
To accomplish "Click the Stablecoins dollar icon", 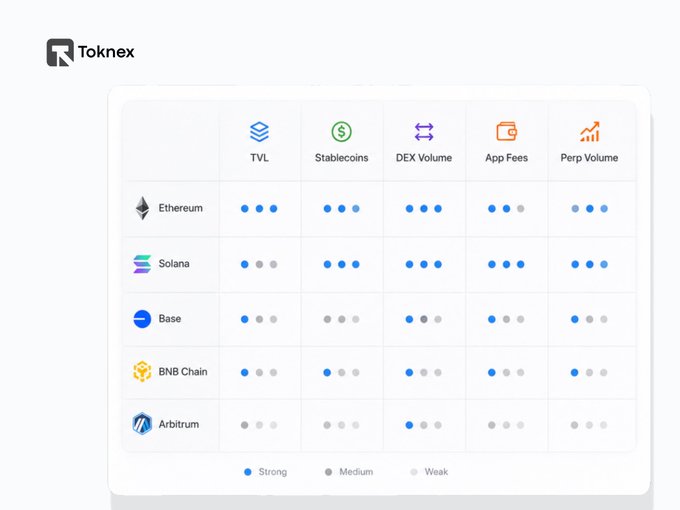I will [x=342, y=131].
